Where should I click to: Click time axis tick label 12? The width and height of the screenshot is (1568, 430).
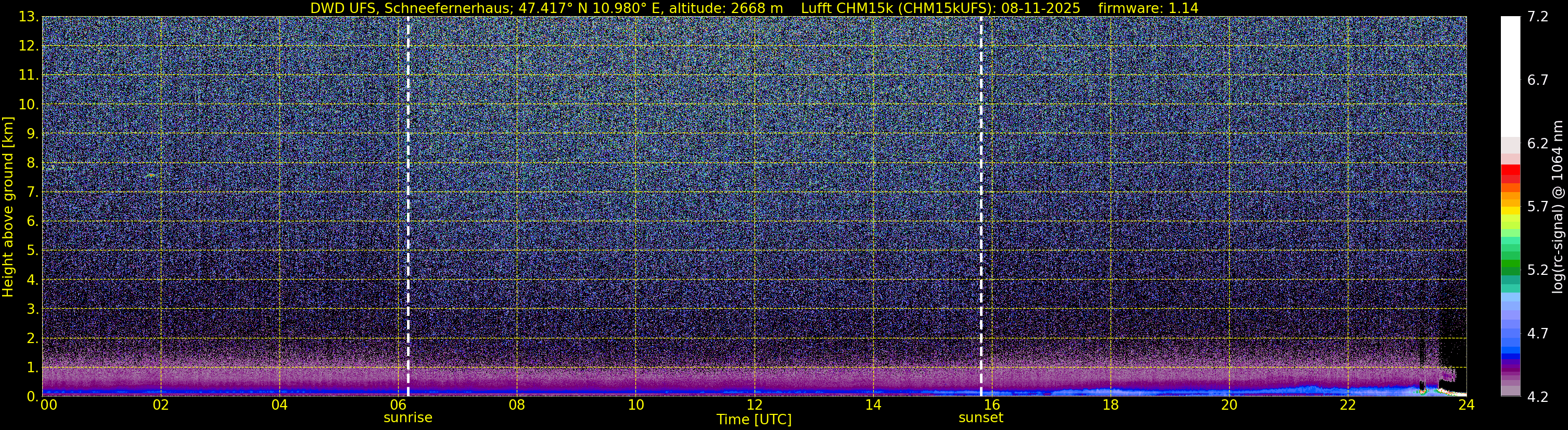click(754, 405)
